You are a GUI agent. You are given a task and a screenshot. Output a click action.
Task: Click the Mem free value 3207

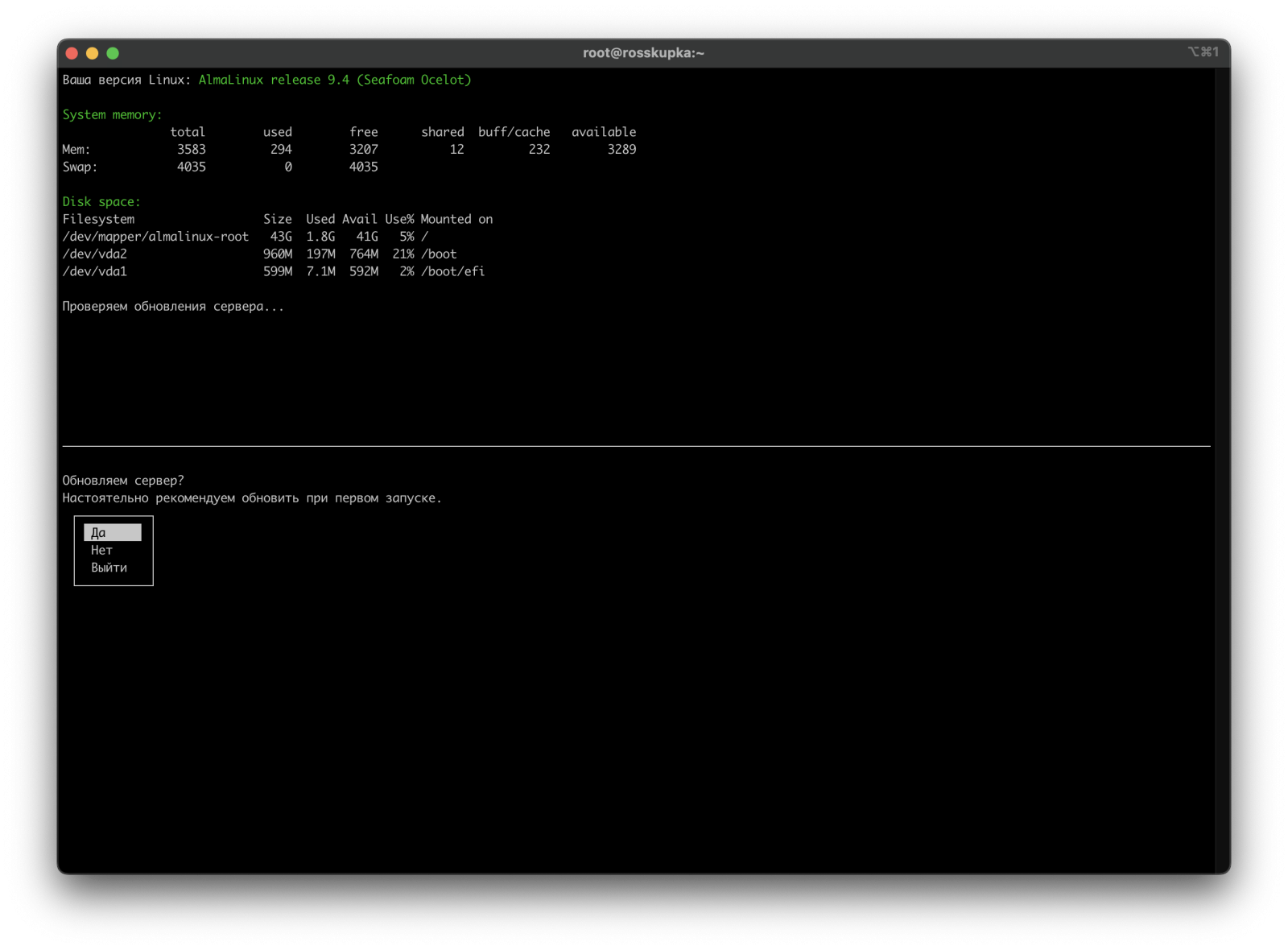[x=364, y=149]
